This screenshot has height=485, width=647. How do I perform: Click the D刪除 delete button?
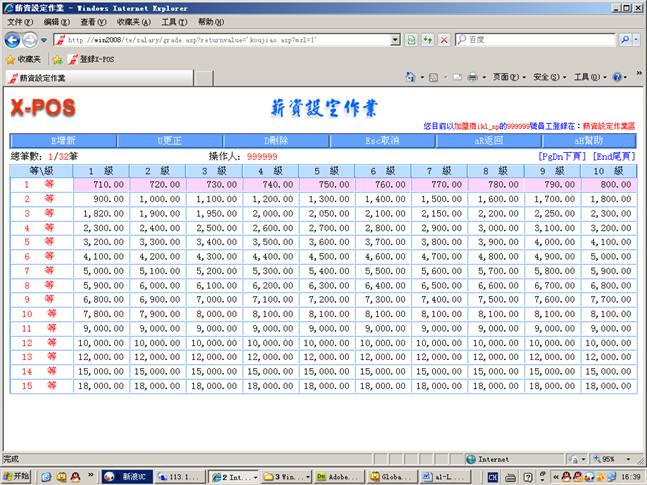click(x=276, y=141)
